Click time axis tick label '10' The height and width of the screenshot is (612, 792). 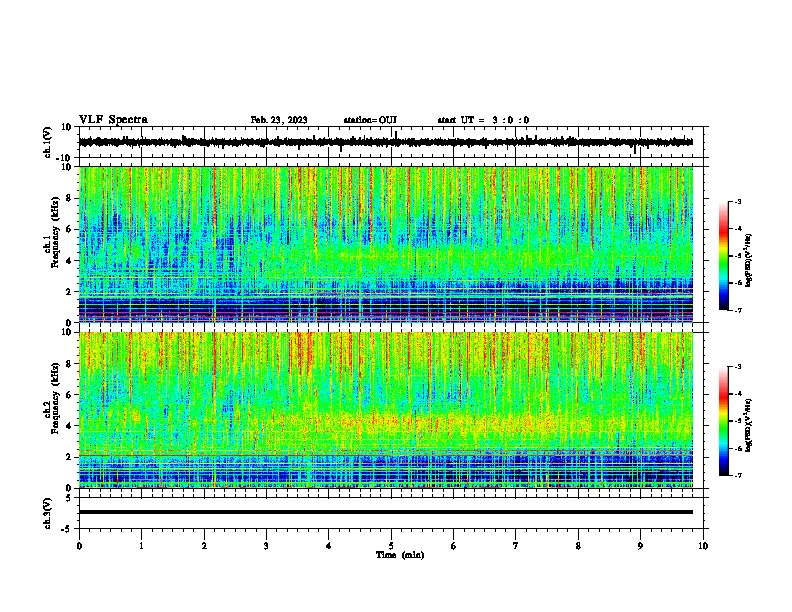703,546
